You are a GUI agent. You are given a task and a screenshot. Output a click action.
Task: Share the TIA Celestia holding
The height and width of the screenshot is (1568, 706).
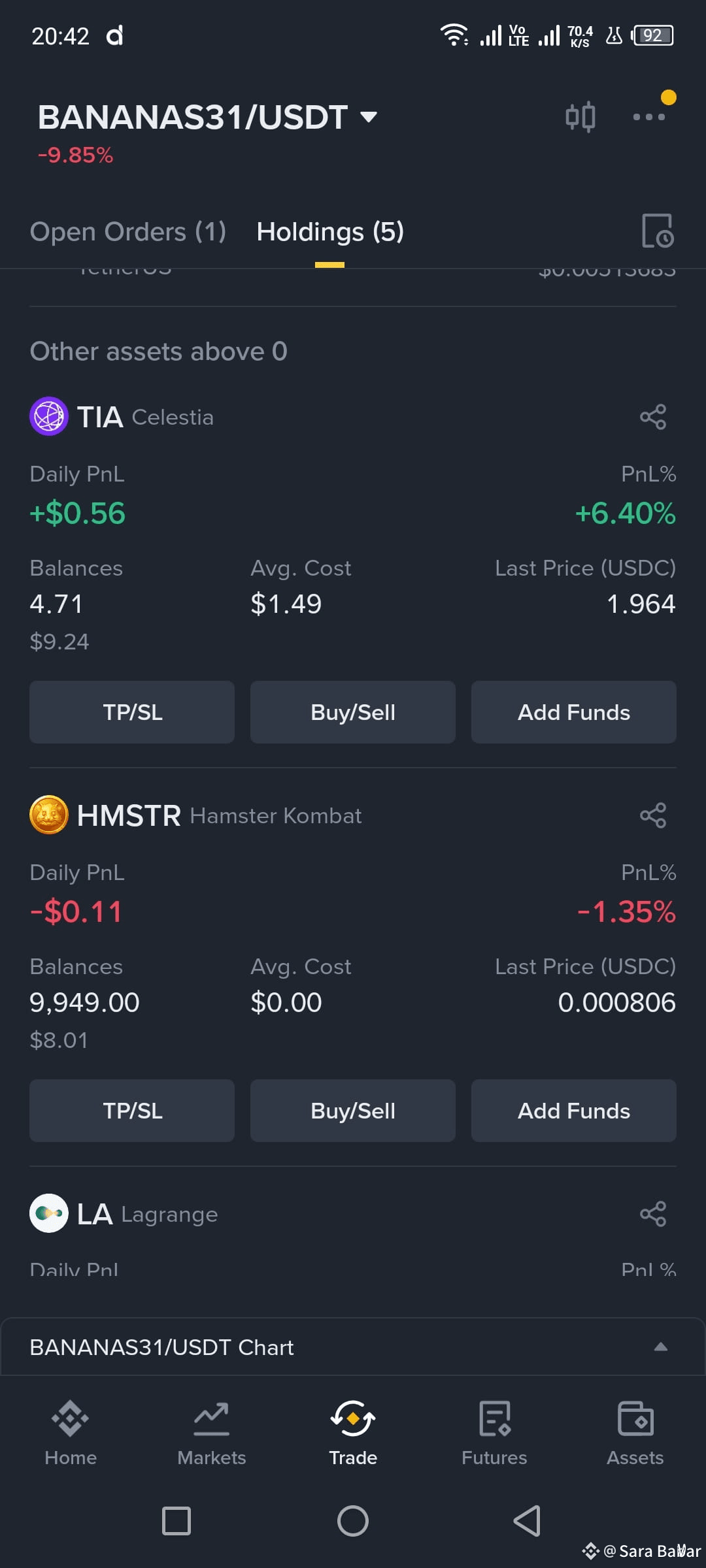[x=653, y=417]
